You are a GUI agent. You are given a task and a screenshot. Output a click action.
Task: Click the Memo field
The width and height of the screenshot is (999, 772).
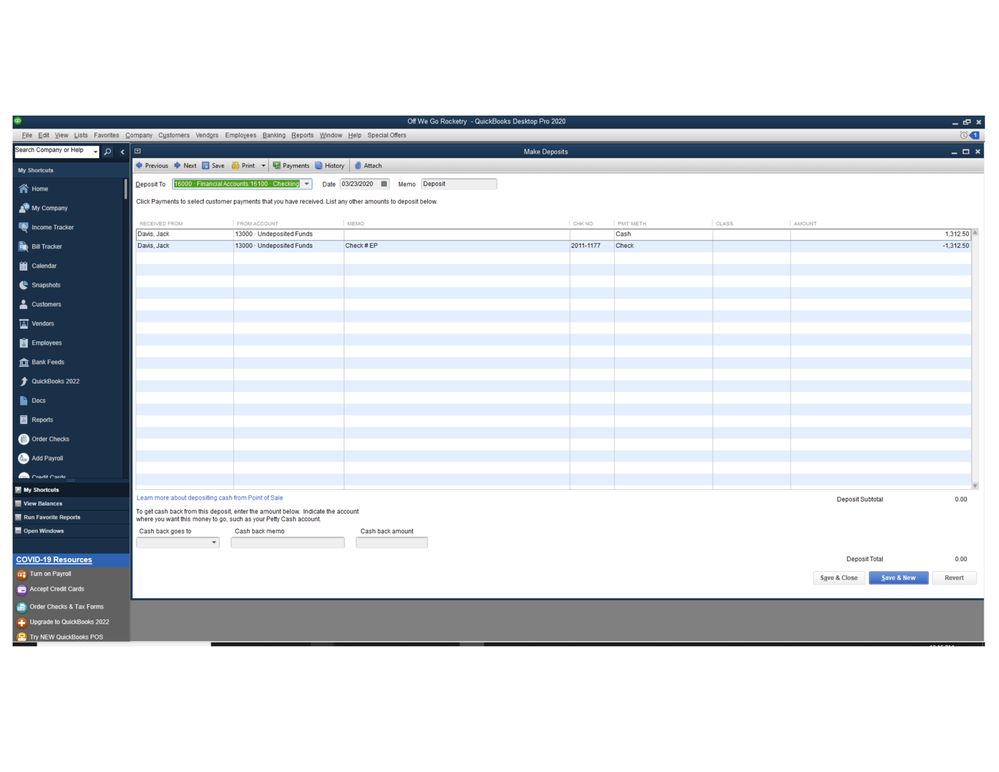click(x=459, y=184)
